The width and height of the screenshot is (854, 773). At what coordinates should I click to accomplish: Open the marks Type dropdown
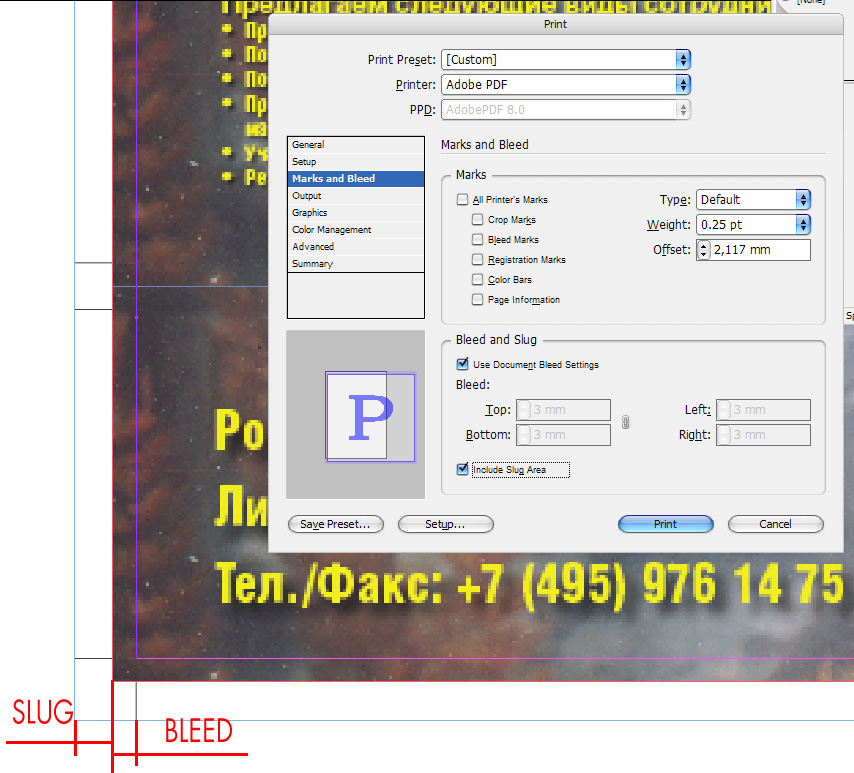(x=753, y=199)
